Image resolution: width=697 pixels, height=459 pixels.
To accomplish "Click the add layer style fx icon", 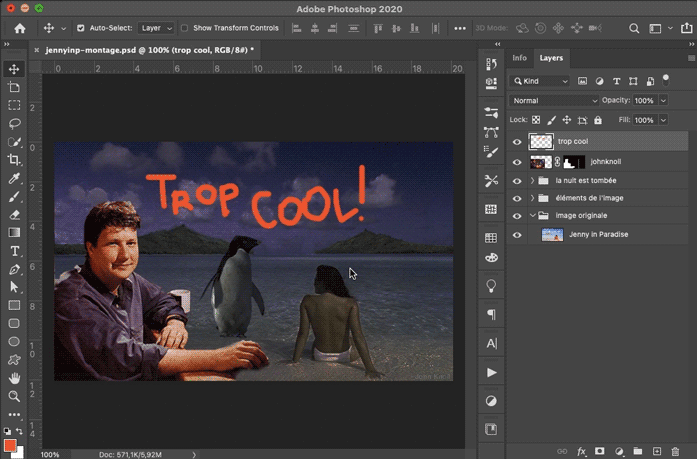I will pyautogui.click(x=581, y=451).
